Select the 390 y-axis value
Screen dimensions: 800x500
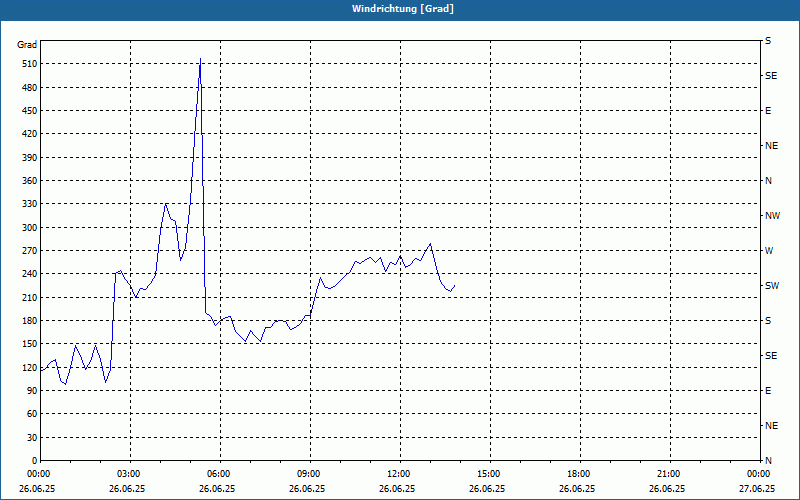coord(30,158)
